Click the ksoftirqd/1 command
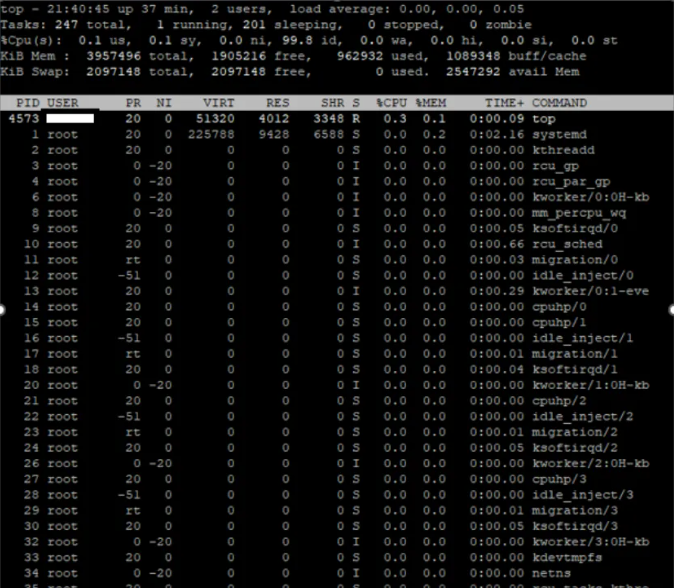The width and height of the screenshot is (674, 588). [x=575, y=370]
